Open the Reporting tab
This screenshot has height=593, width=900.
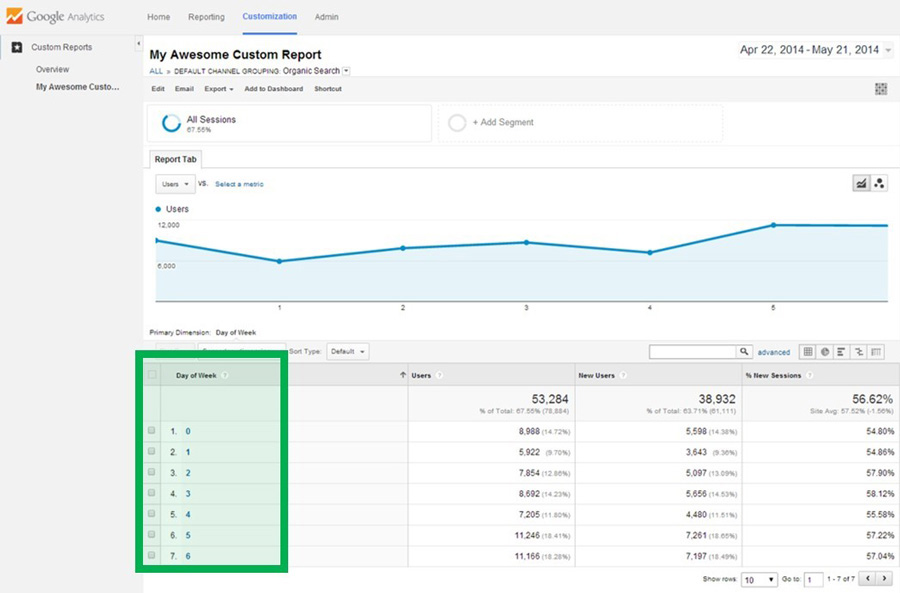click(x=205, y=17)
